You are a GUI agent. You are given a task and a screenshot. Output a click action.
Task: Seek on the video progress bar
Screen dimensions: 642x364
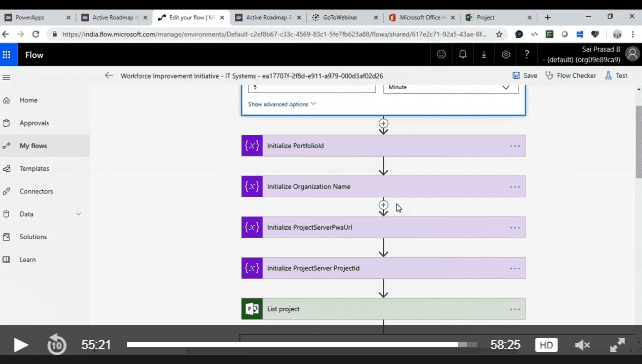(x=301, y=345)
